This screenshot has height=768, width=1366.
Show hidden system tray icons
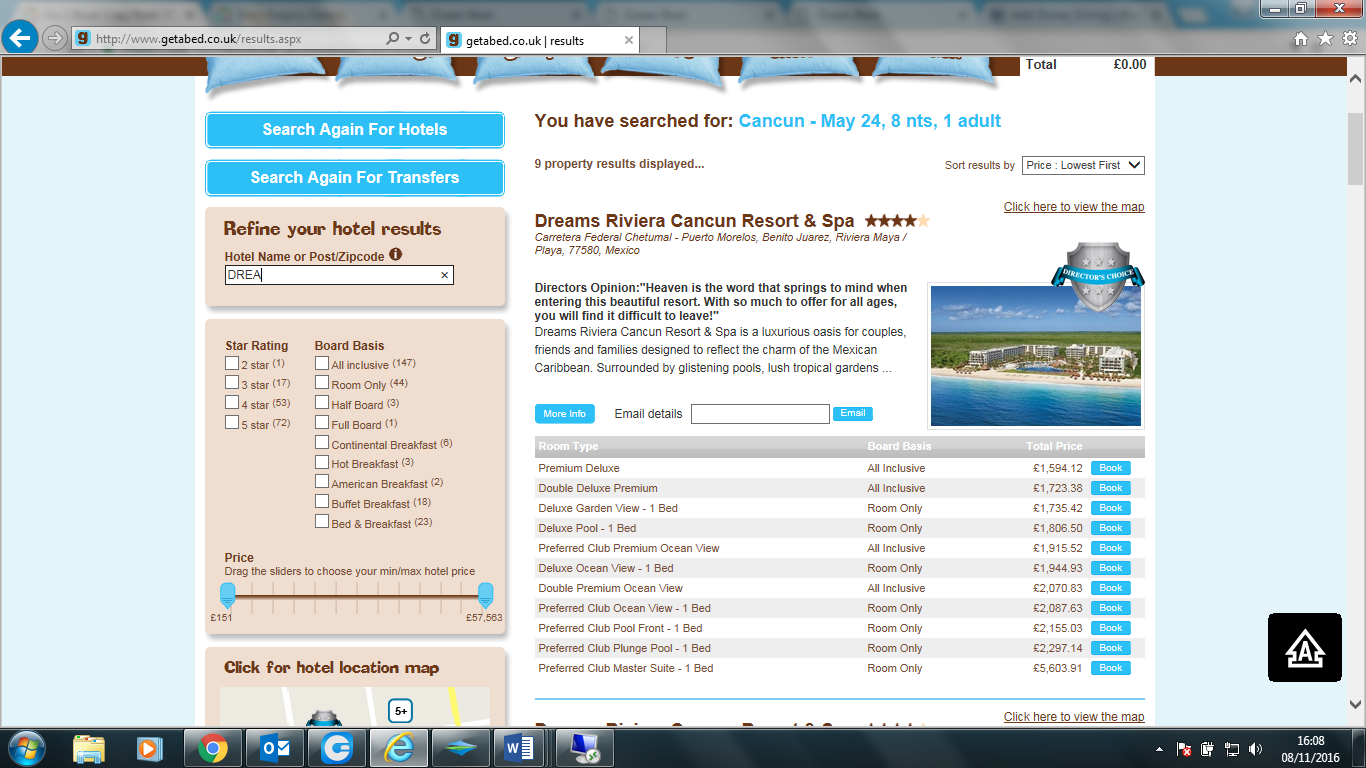click(1160, 749)
